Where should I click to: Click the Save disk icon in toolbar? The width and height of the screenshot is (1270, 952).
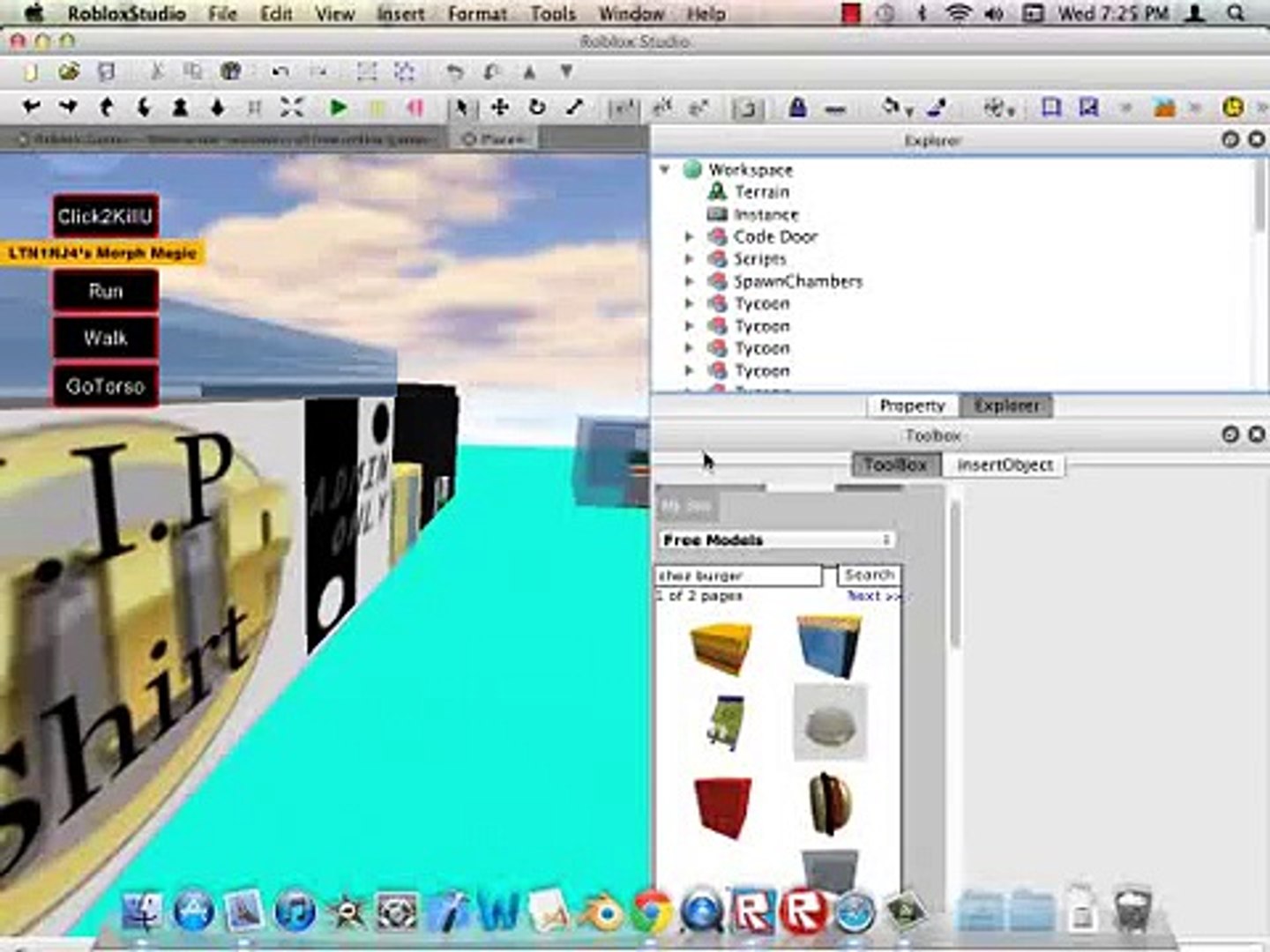[106, 71]
